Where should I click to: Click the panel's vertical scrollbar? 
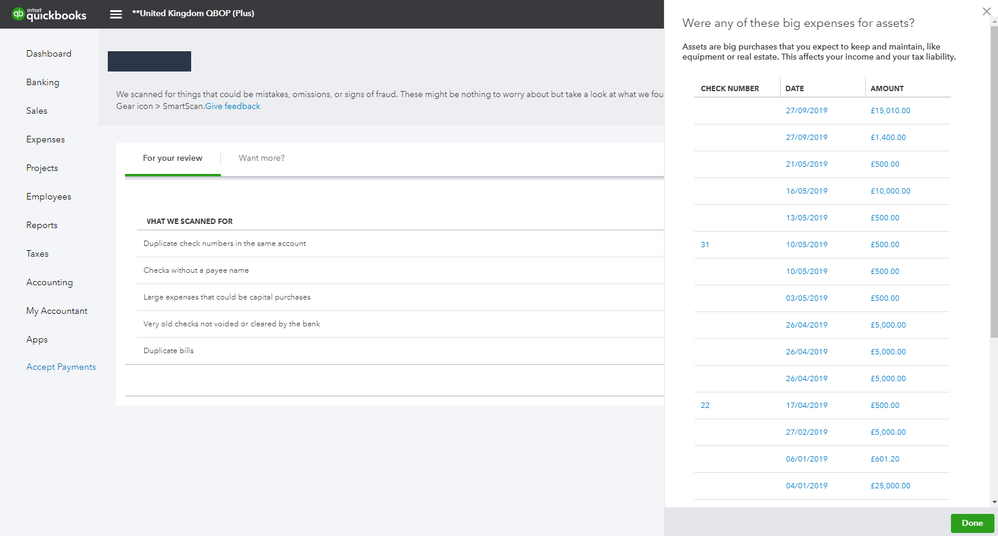pyautogui.click(x=994, y=178)
